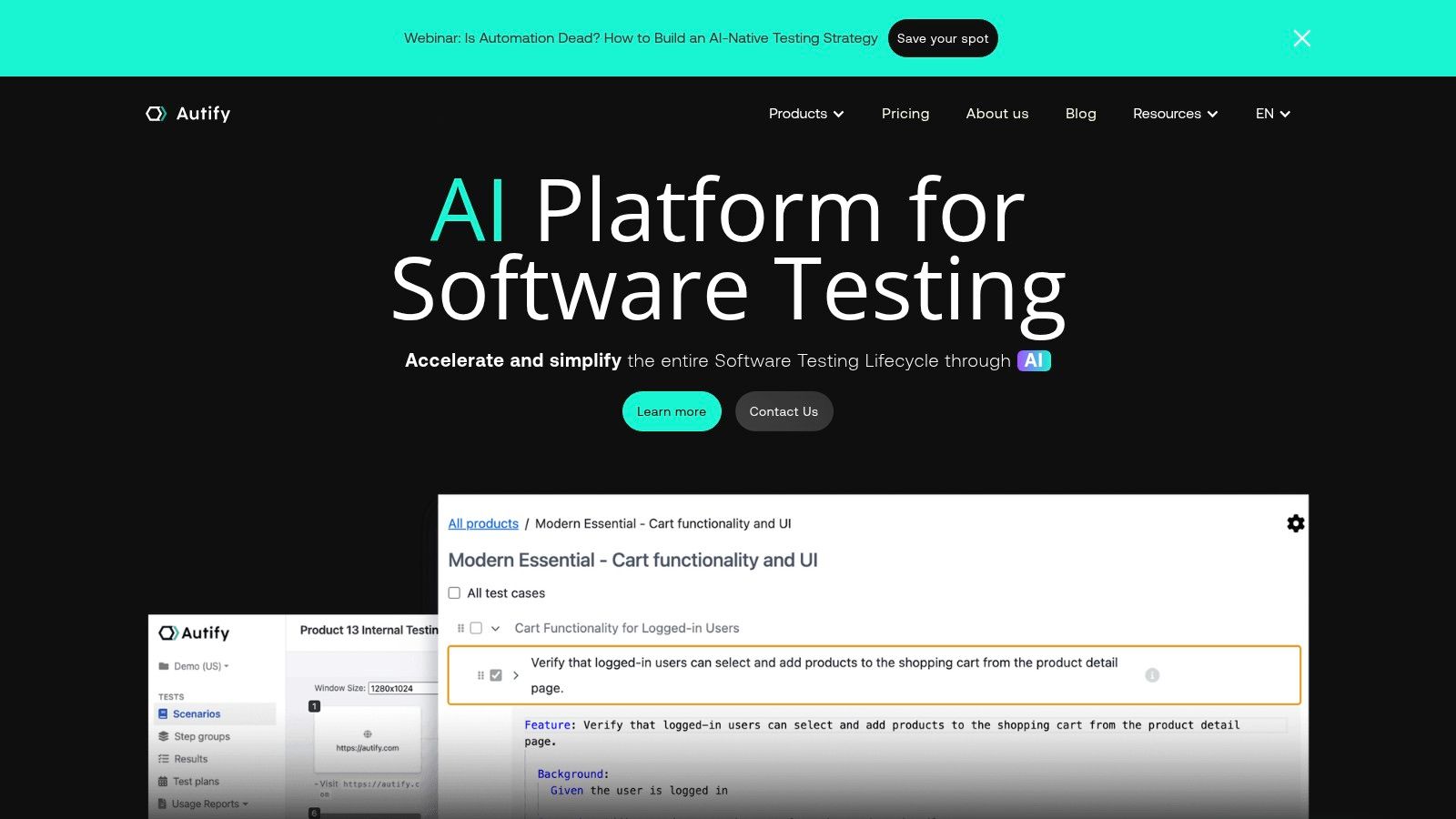
Task: Click the Window Size input field
Action: pos(403,688)
